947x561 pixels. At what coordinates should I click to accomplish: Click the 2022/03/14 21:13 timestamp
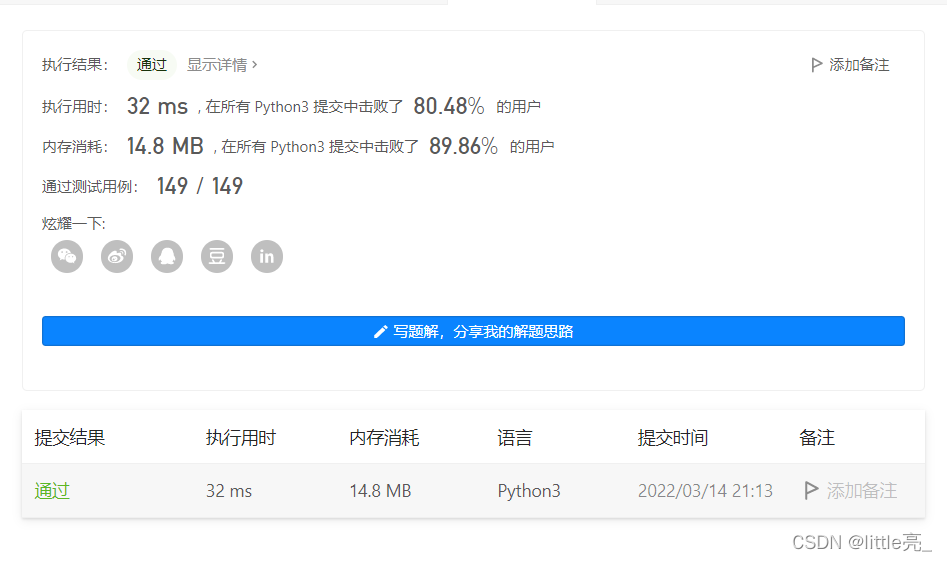(x=705, y=490)
